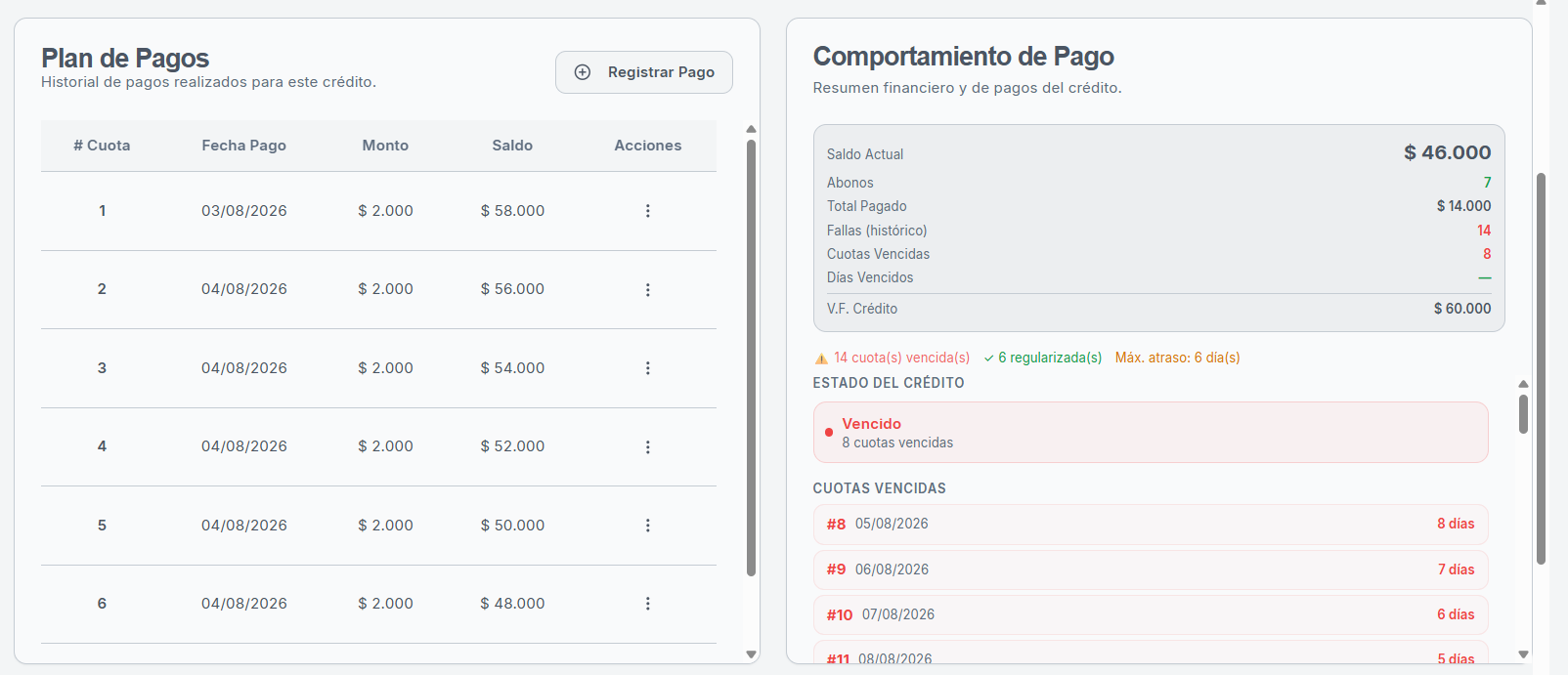The height and width of the screenshot is (675, 1568).
Task: Click the Saldo Actual value $ 46.000
Action: (1448, 152)
